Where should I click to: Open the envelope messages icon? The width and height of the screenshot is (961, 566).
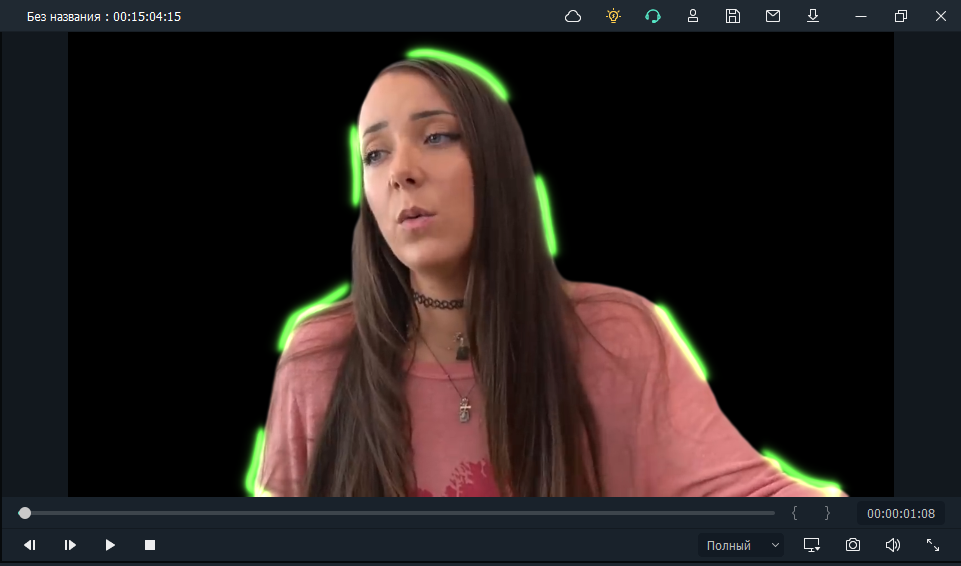pos(773,16)
